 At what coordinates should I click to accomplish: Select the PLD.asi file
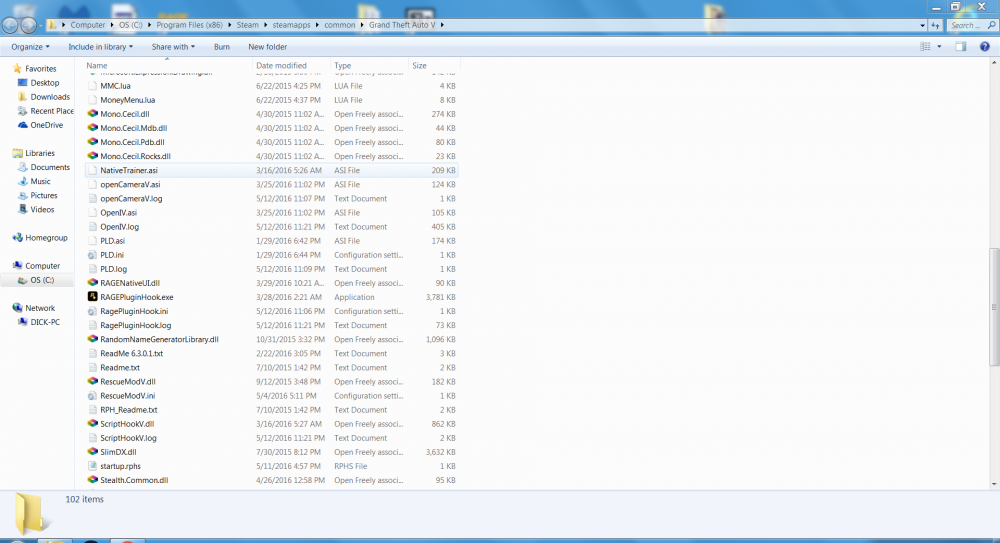(272, 241)
